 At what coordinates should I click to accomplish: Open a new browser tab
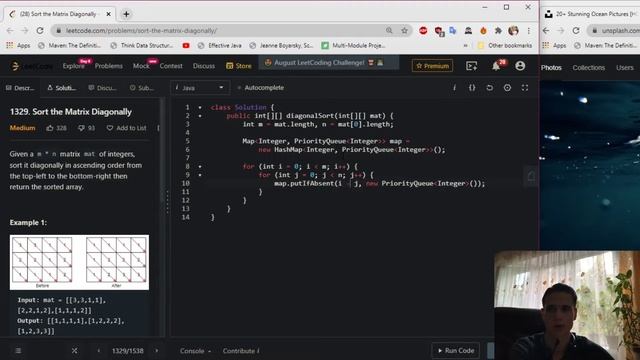[x=126, y=14]
